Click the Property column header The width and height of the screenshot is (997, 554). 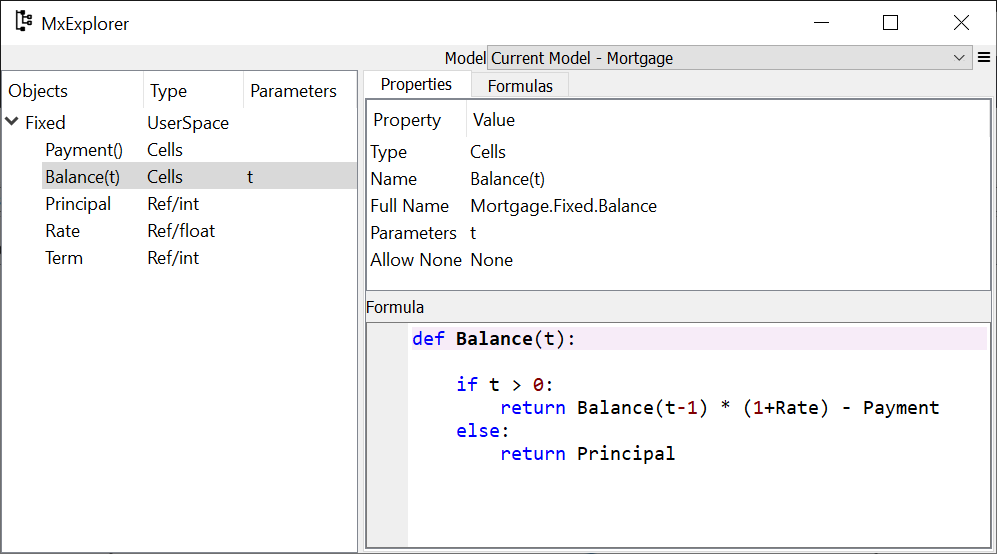point(407,120)
